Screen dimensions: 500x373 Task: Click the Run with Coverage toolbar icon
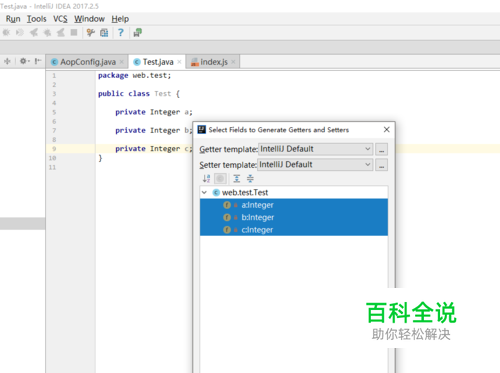pyautogui.click(x=20, y=33)
